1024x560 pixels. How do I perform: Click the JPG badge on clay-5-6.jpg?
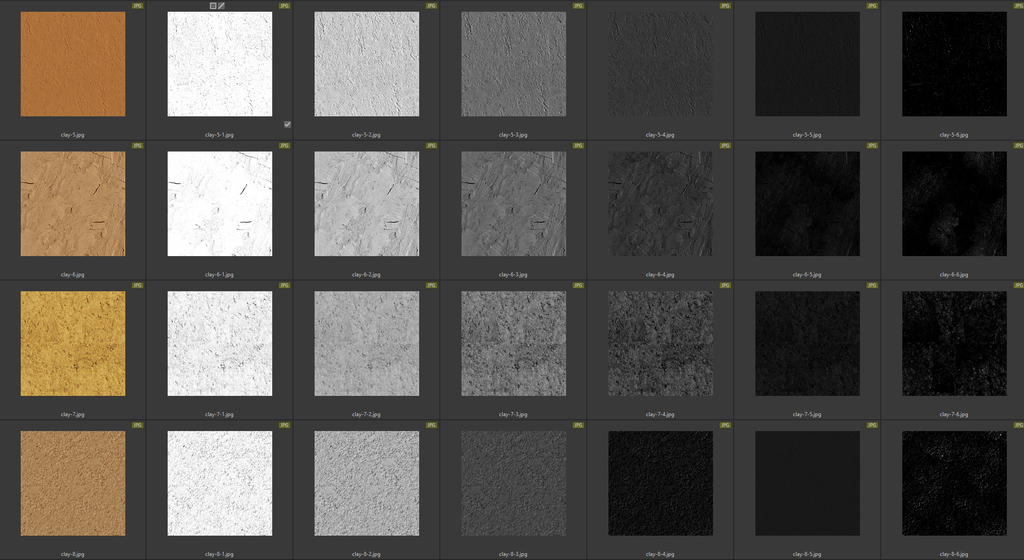click(1016, 6)
